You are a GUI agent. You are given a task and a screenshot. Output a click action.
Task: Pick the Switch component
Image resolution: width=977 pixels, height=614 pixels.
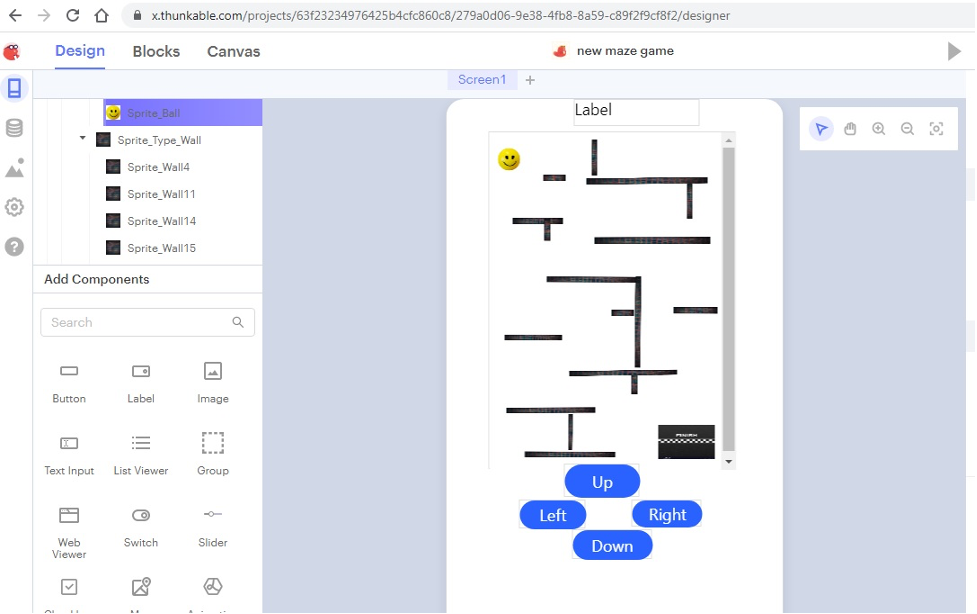point(141,527)
